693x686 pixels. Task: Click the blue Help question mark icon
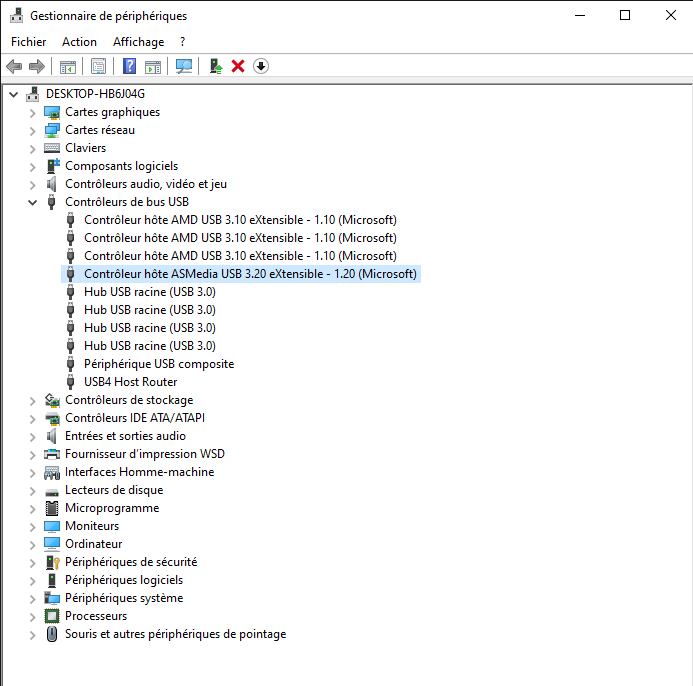(129, 67)
